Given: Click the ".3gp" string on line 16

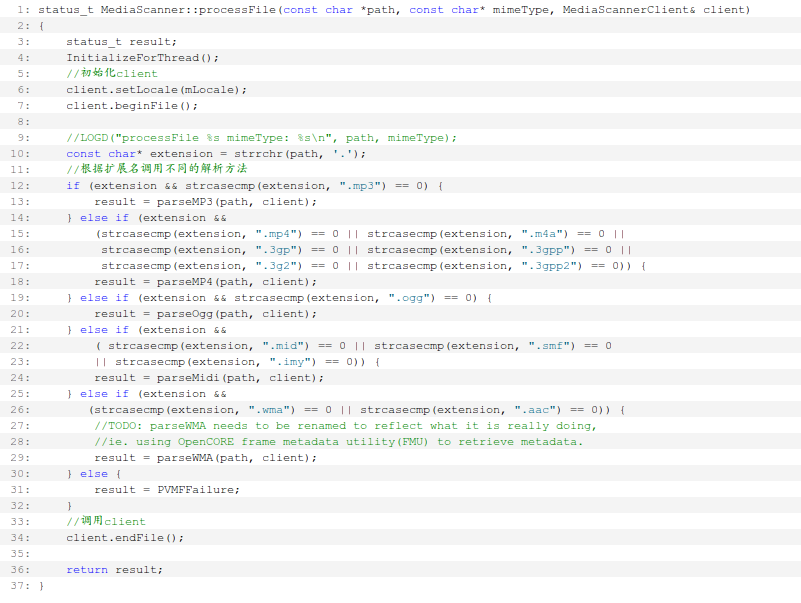Looking at the screenshot, I should pos(278,250).
